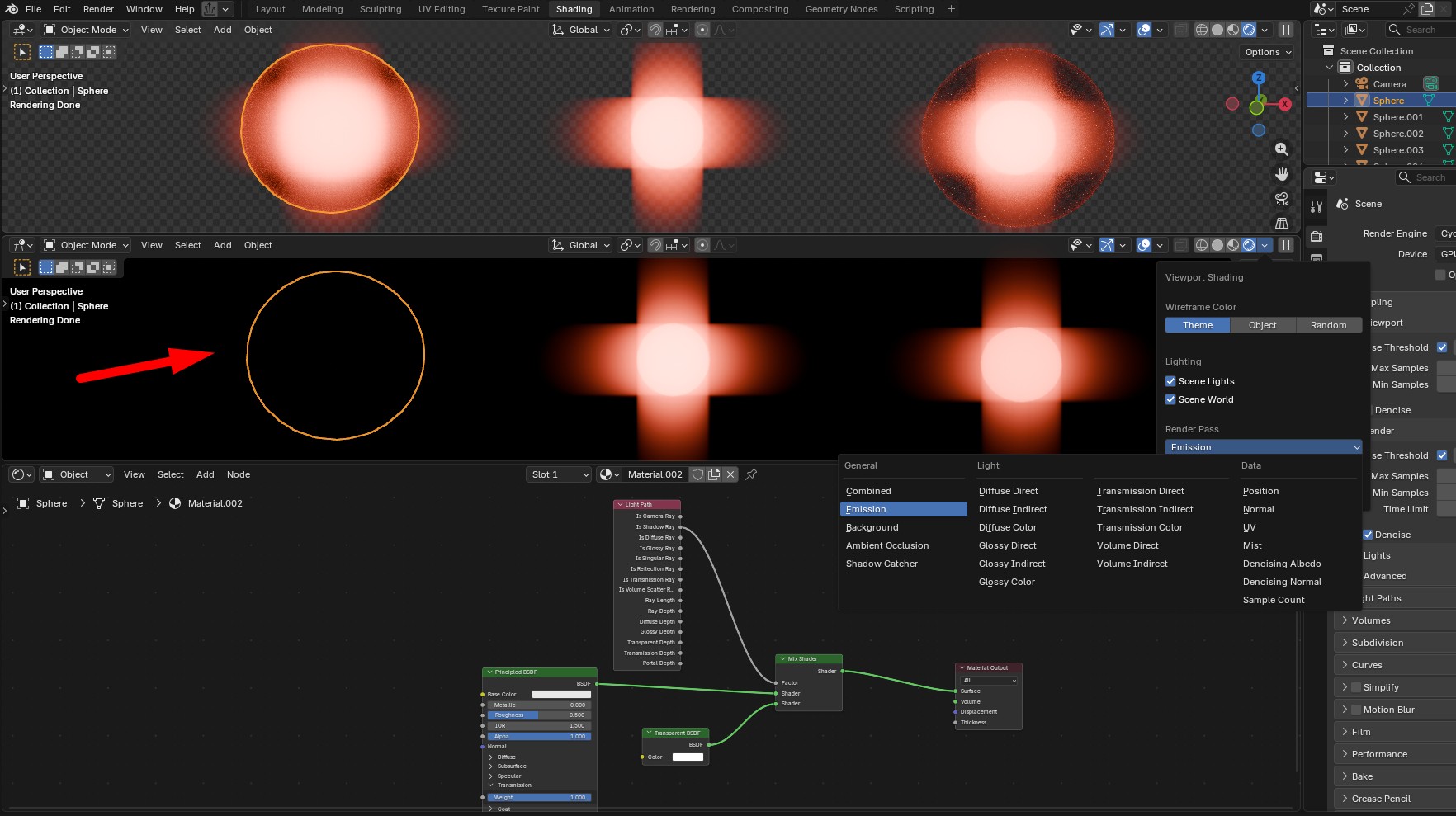Click the zoom magnifier icon in top viewport
Screen dimensions: 1456x816
tap(1282, 149)
